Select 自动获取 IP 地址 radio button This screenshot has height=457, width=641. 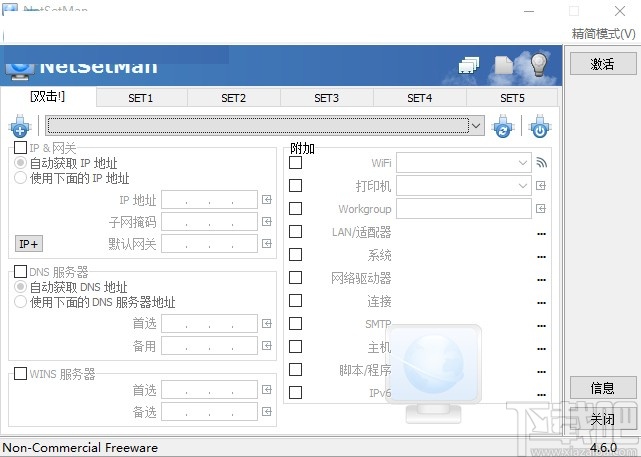20,163
